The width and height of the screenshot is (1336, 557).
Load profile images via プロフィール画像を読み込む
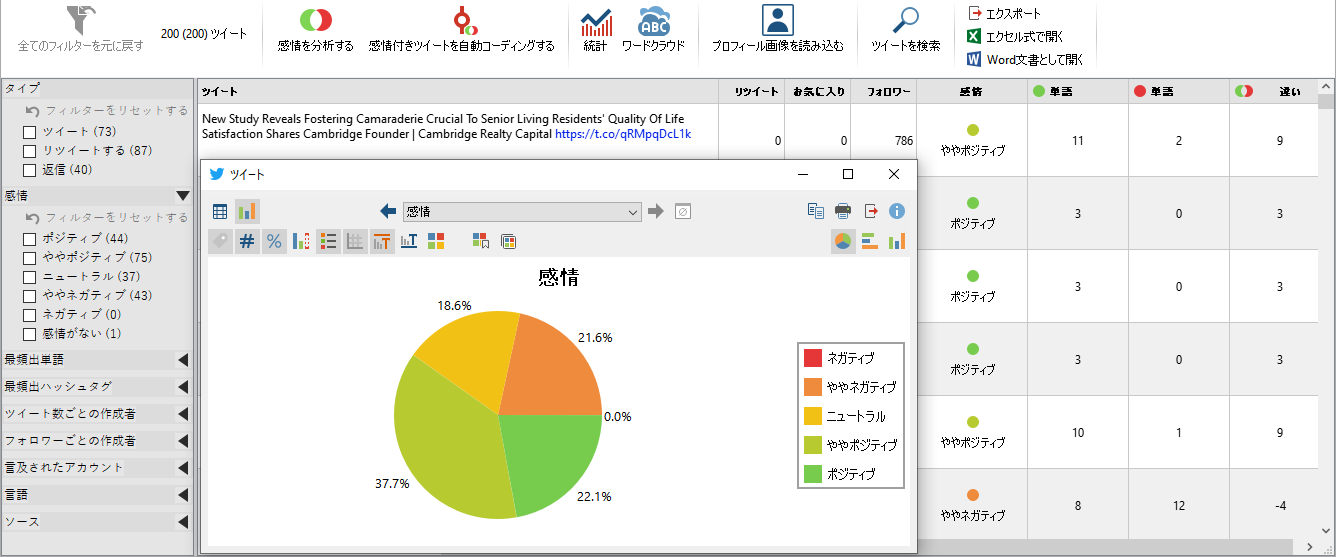click(x=777, y=29)
